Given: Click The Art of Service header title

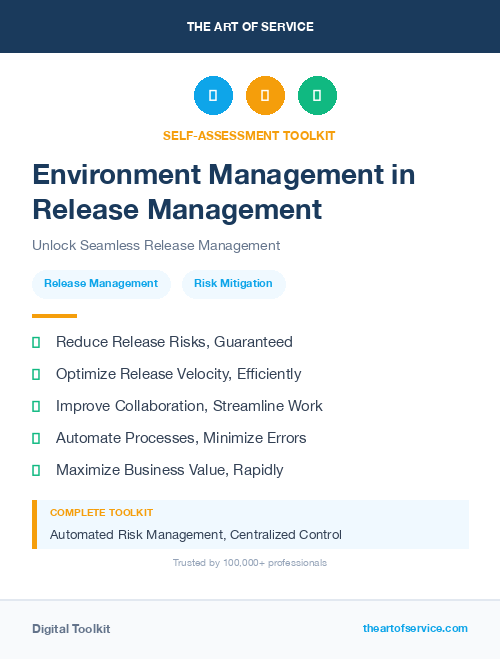Looking at the screenshot, I should click(250, 27).
